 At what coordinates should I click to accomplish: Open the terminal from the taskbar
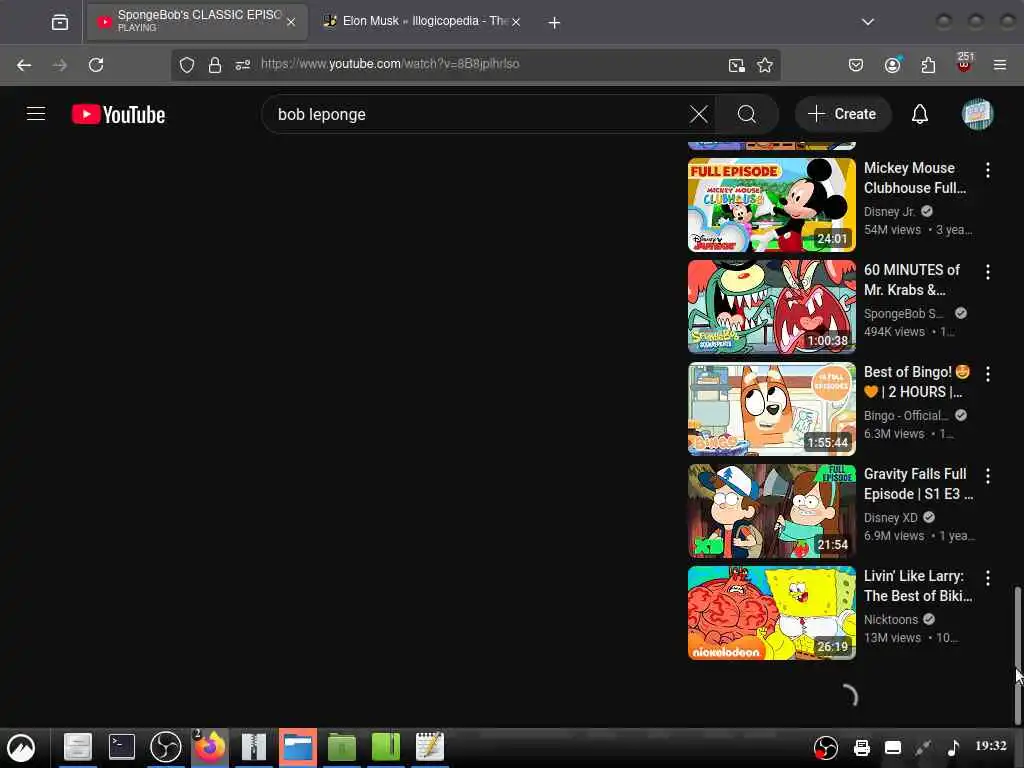pyautogui.click(x=121, y=747)
